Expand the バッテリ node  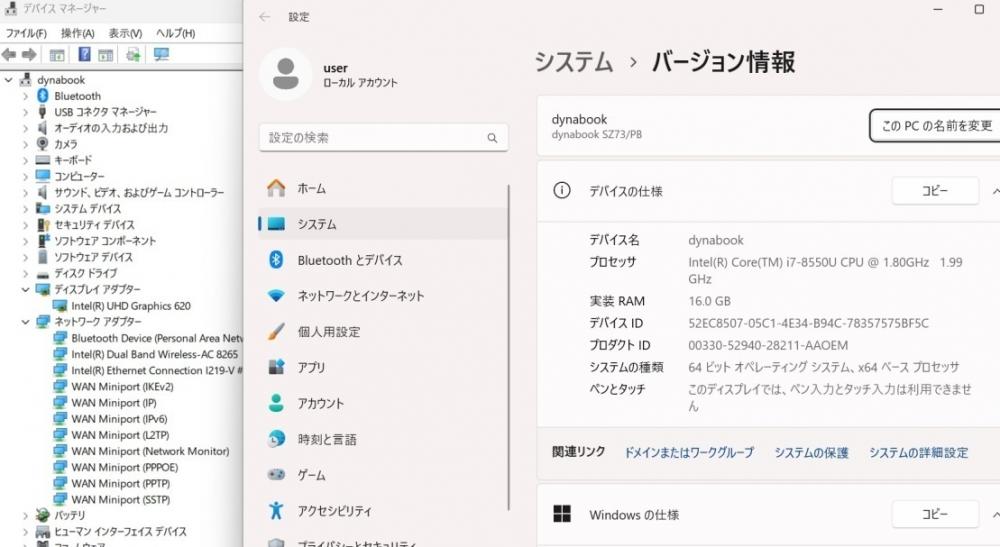click(26, 515)
